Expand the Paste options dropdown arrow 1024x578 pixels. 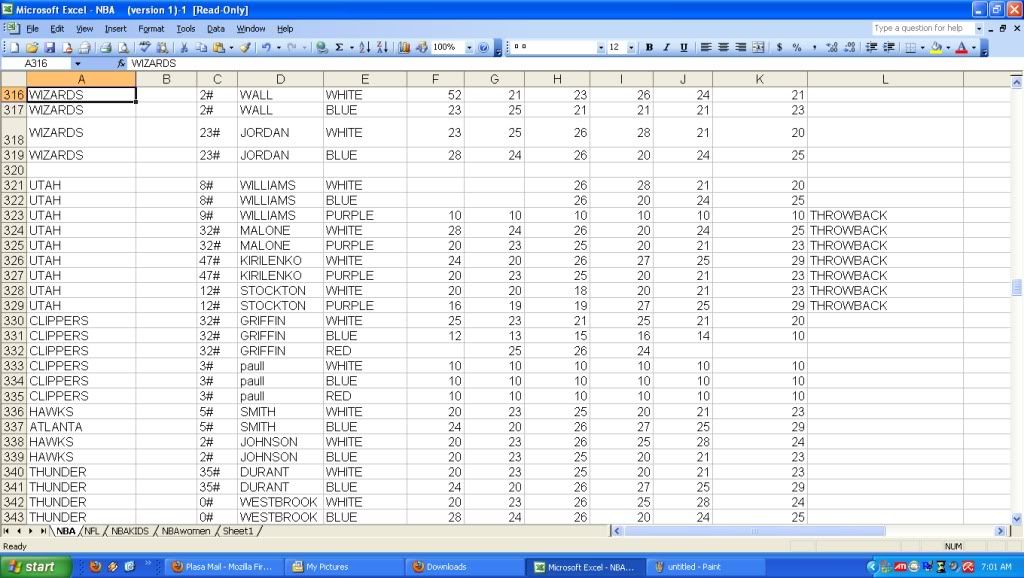(x=231, y=47)
